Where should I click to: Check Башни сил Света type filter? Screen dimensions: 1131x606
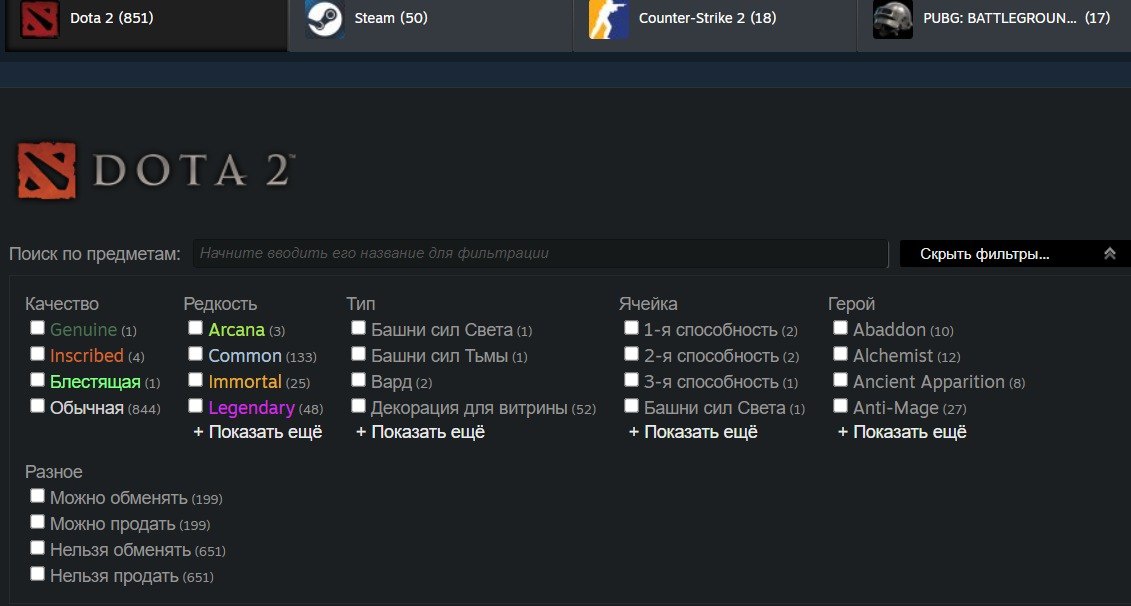tap(358, 328)
